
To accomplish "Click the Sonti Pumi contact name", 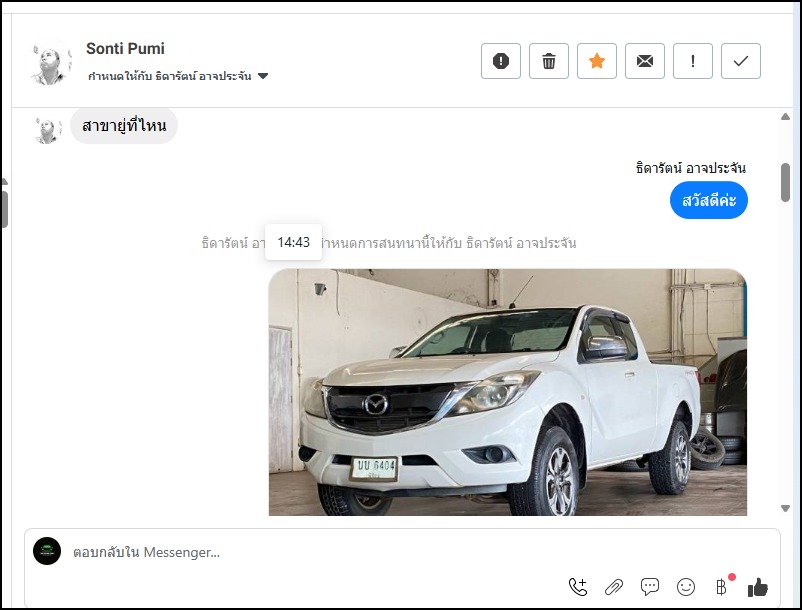I will coord(125,49).
